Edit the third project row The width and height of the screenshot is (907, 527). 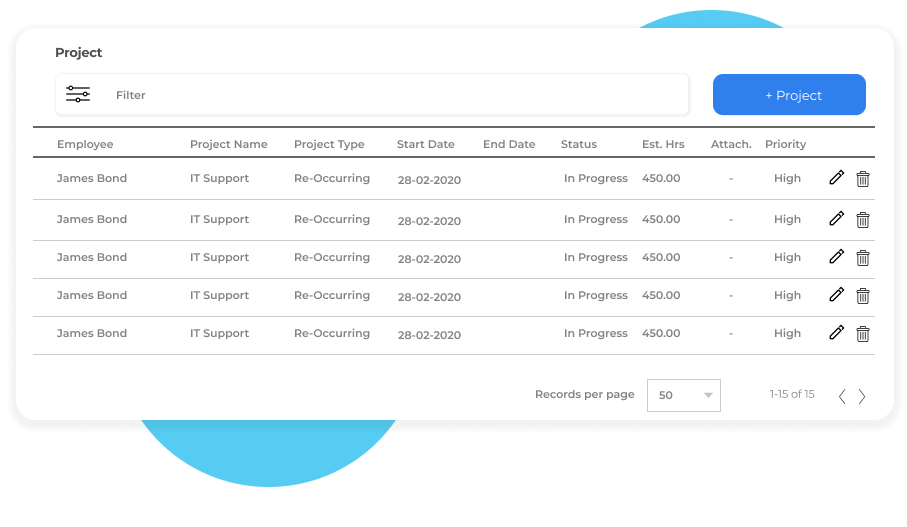[837, 257]
